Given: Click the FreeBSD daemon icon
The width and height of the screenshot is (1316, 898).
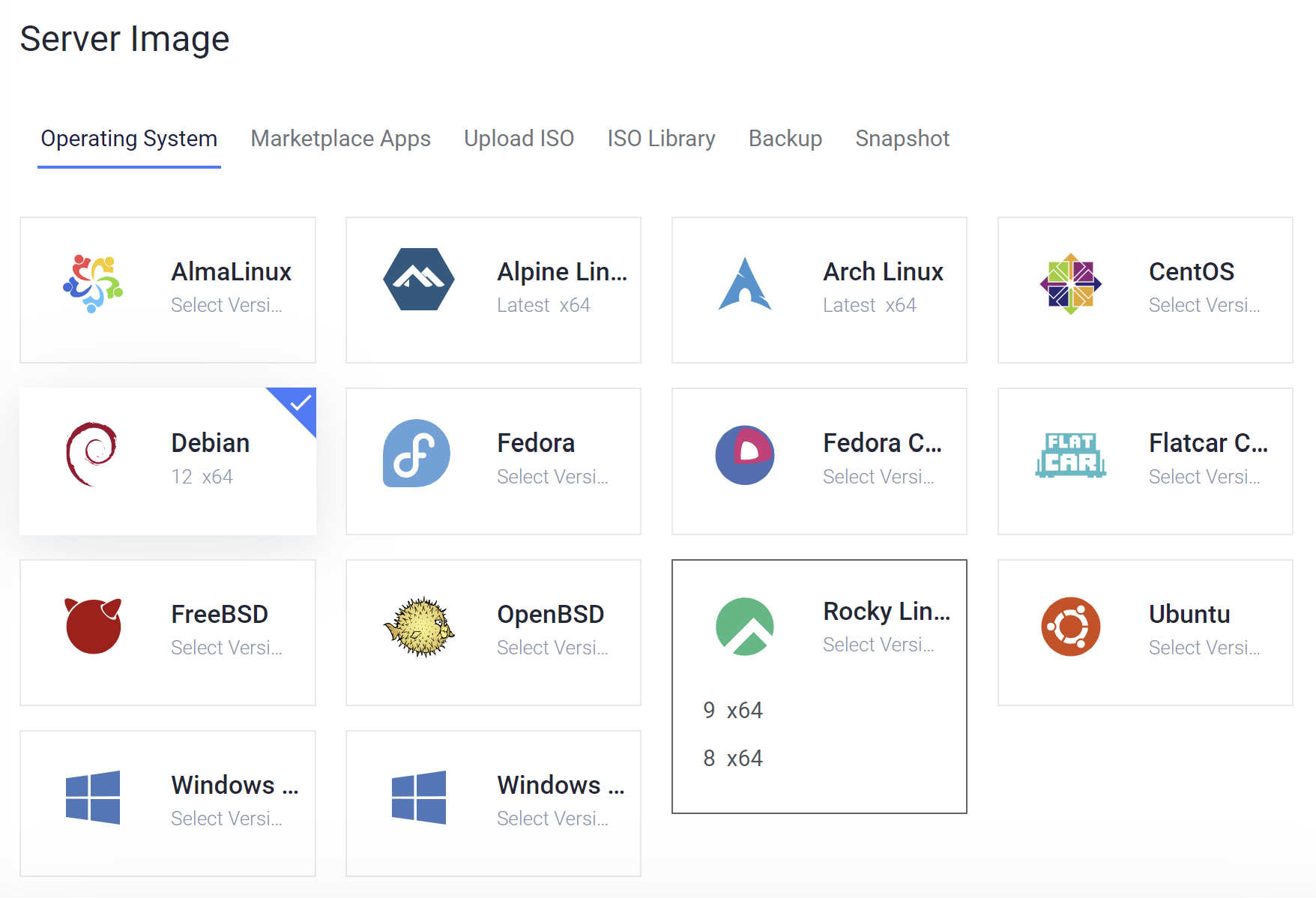Looking at the screenshot, I should (93, 626).
